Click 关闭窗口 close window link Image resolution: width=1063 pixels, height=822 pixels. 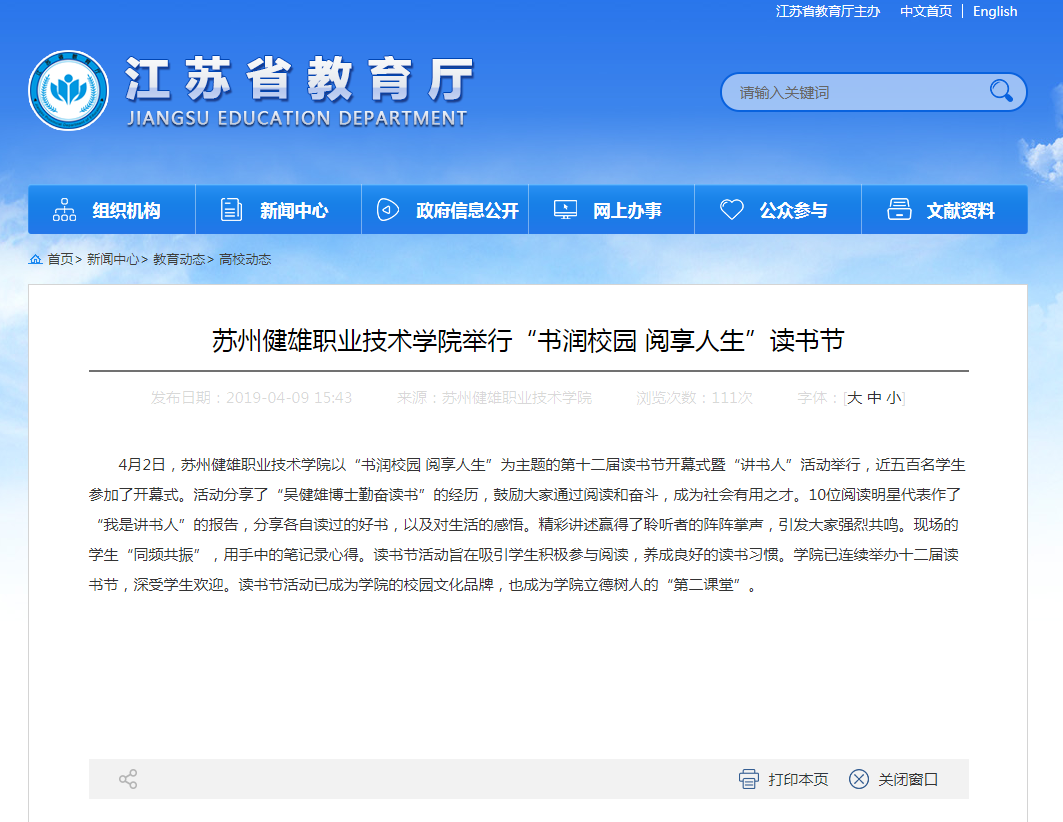pos(908,779)
